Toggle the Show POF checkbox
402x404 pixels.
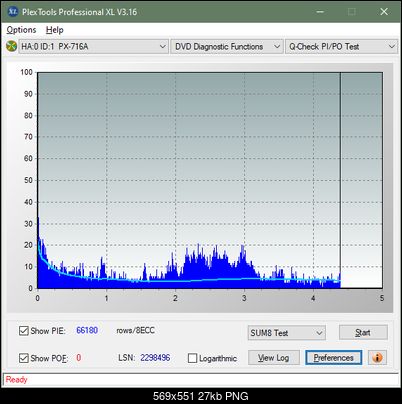[24, 358]
